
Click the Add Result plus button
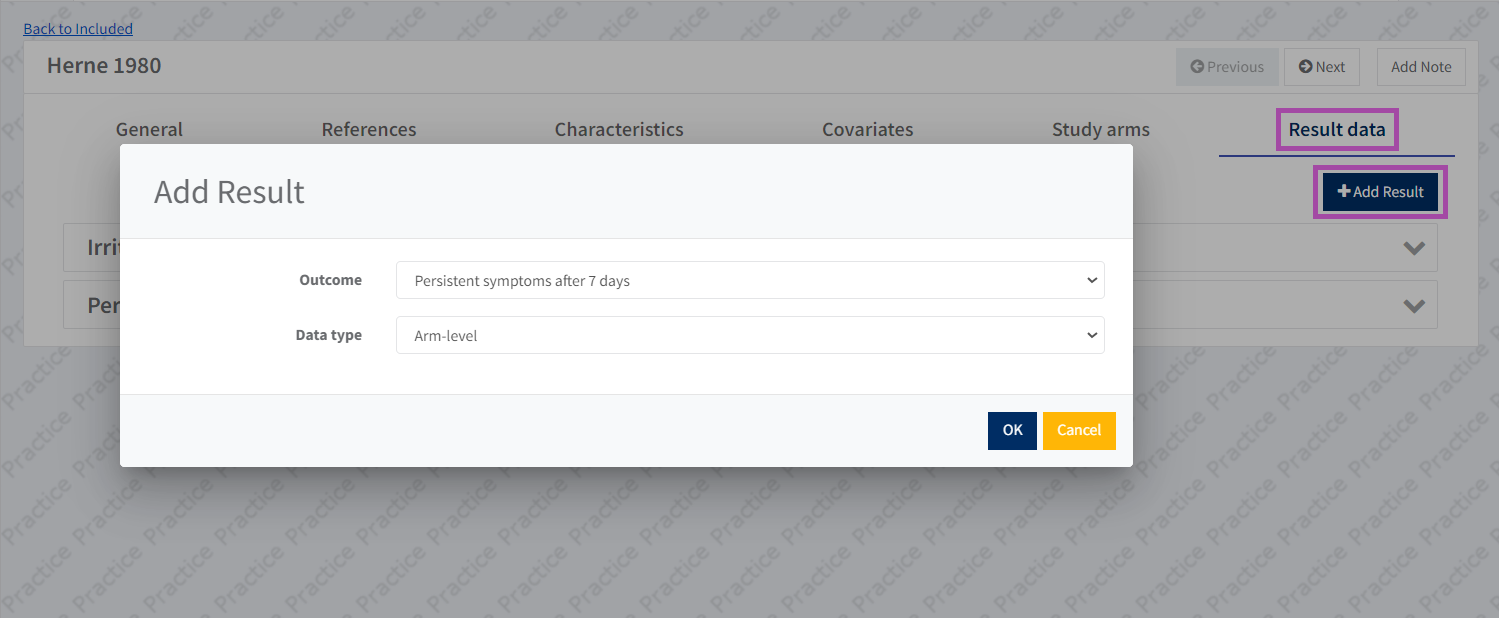1380,192
